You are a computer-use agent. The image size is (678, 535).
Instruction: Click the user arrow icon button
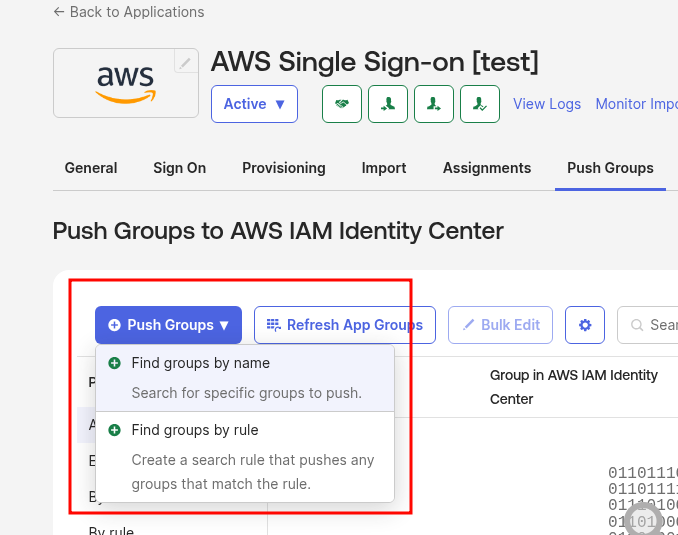click(x=434, y=104)
